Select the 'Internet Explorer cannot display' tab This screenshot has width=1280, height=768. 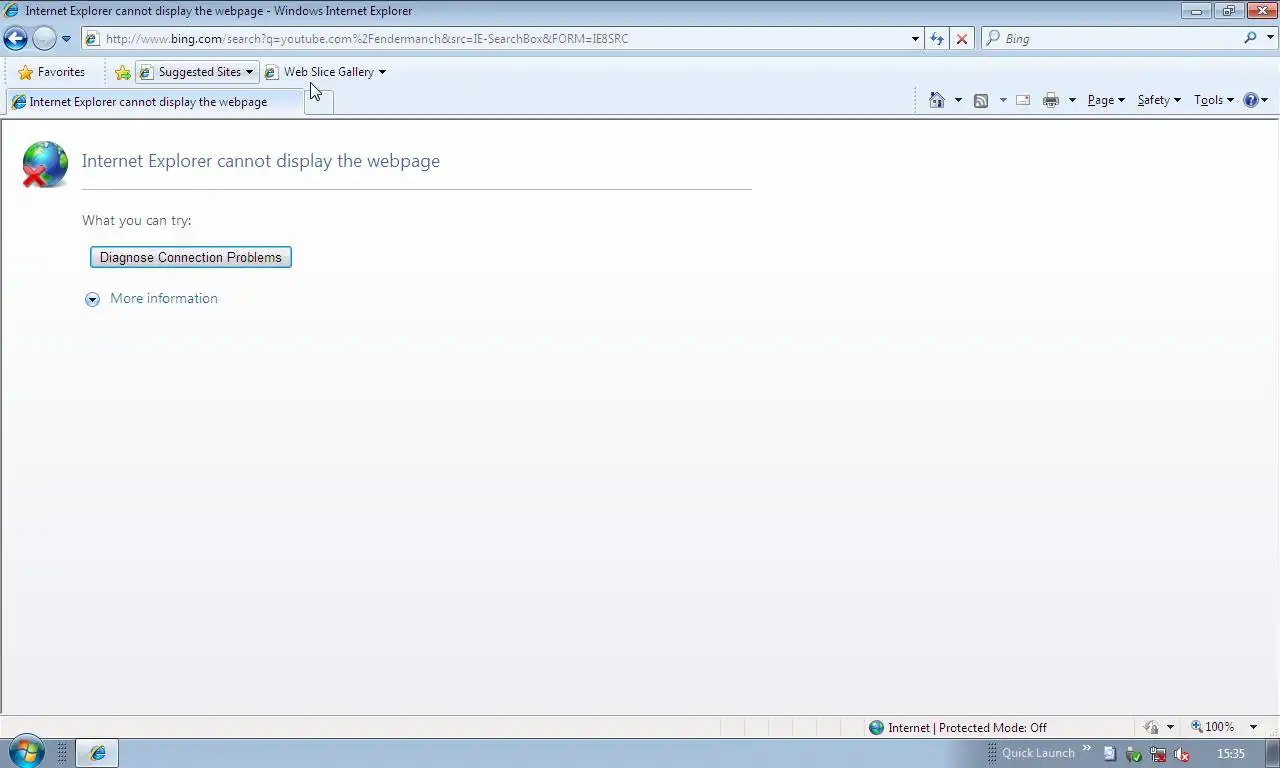(x=154, y=102)
